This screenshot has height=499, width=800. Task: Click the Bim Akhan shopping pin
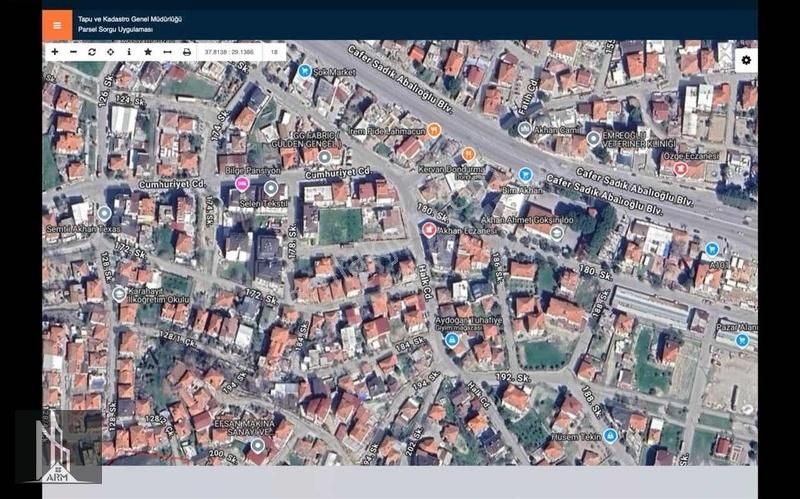(525, 175)
